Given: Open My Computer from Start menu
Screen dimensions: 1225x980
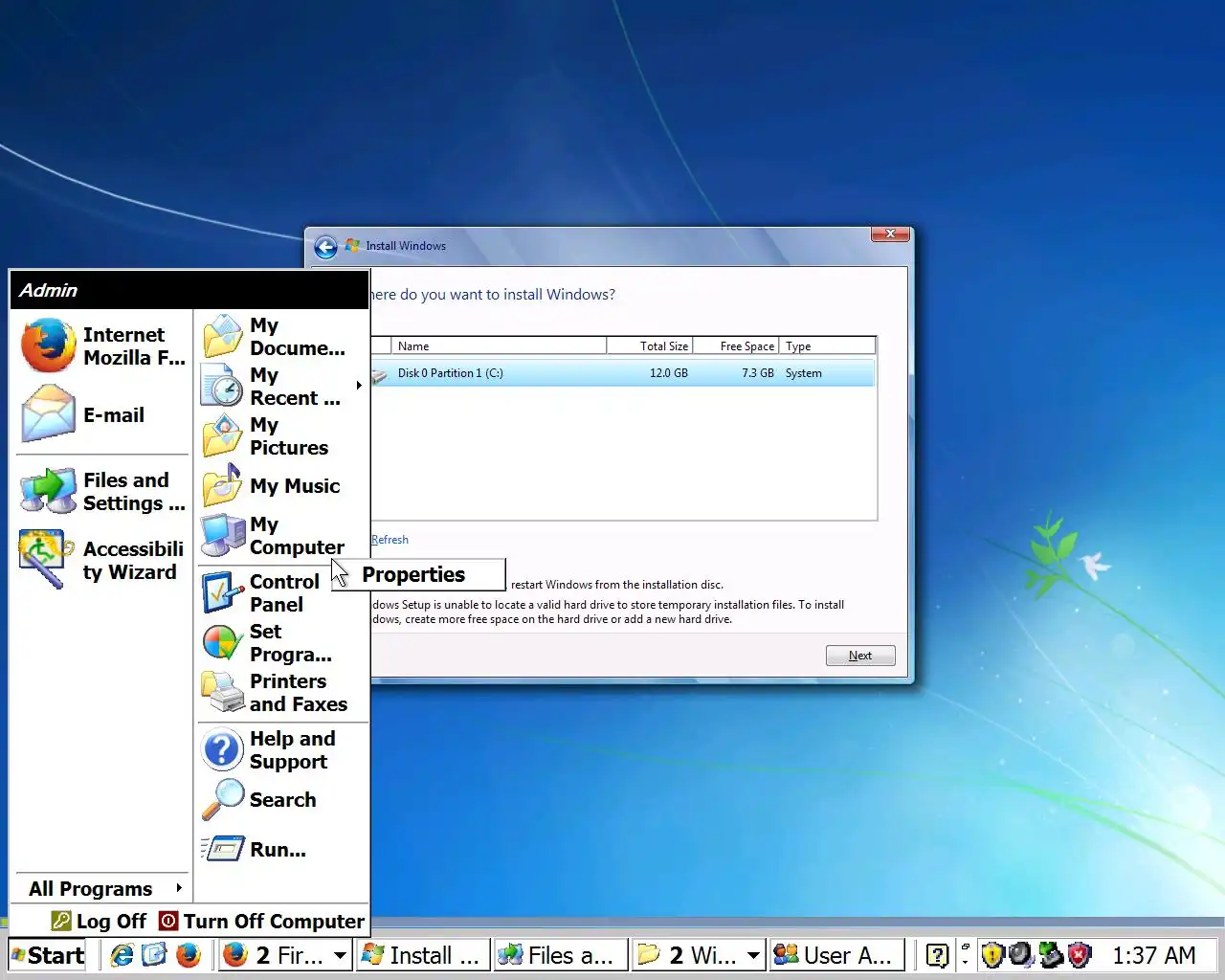Looking at the screenshot, I should [284, 535].
